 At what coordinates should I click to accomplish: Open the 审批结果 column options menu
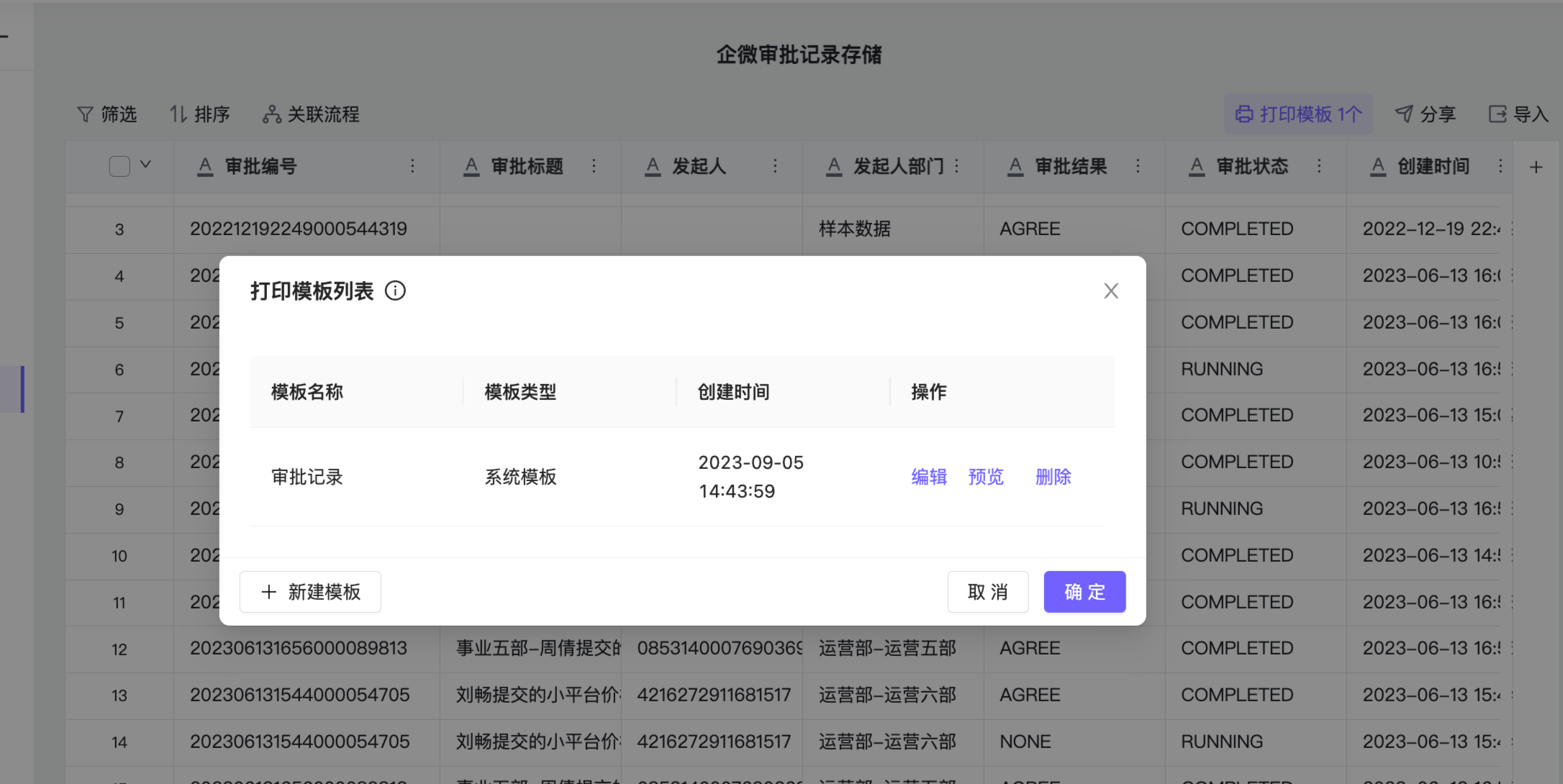click(x=1138, y=166)
